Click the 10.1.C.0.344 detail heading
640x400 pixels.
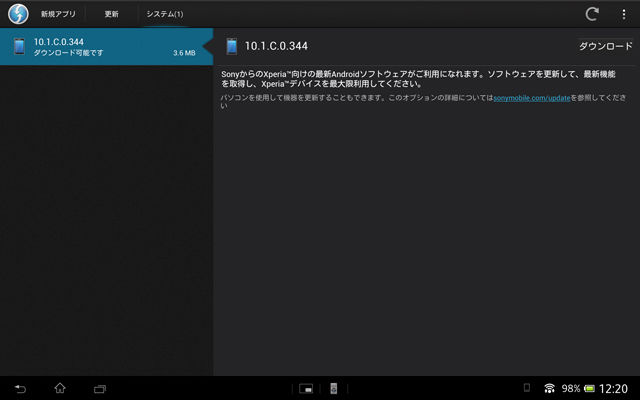pyautogui.click(x=276, y=46)
